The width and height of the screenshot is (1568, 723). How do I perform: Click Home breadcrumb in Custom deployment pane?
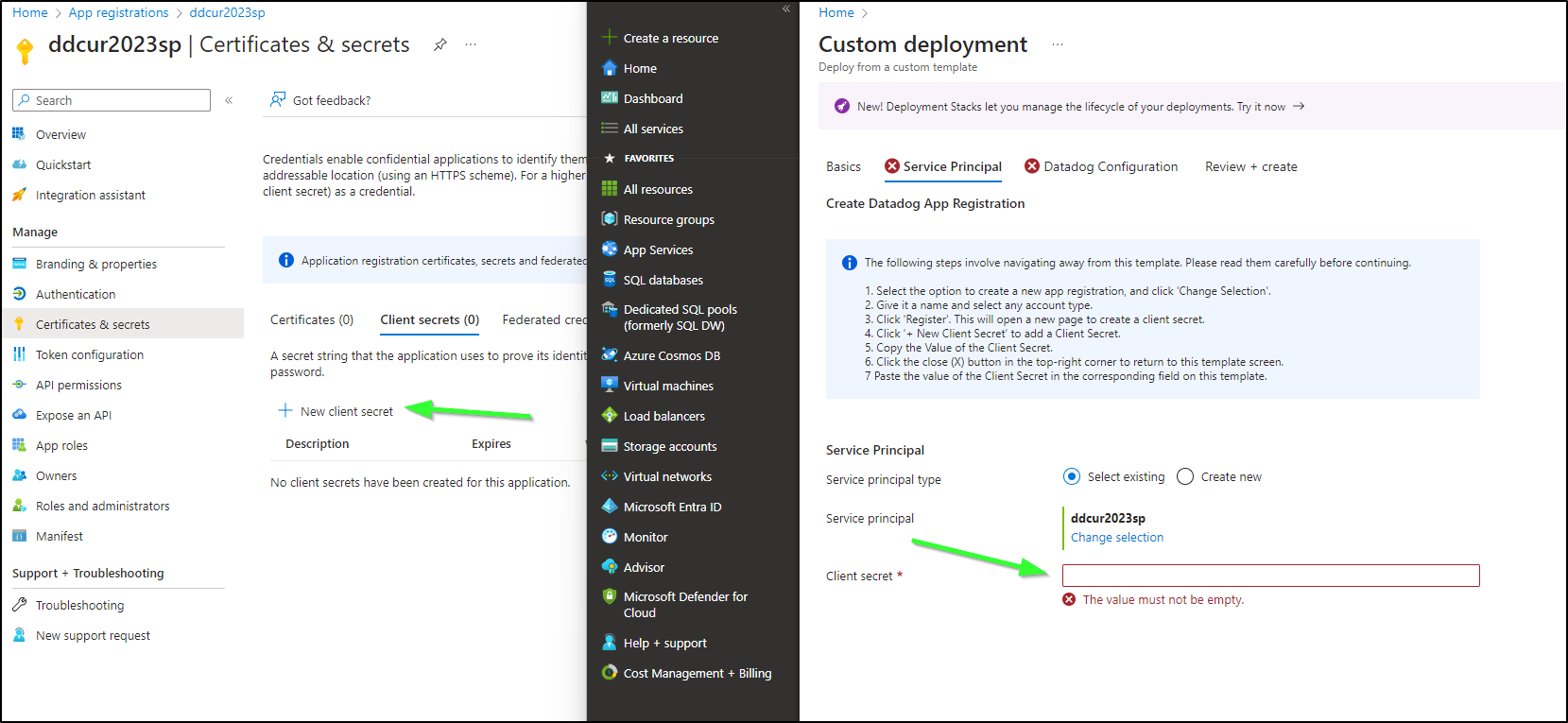[x=836, y=12]
